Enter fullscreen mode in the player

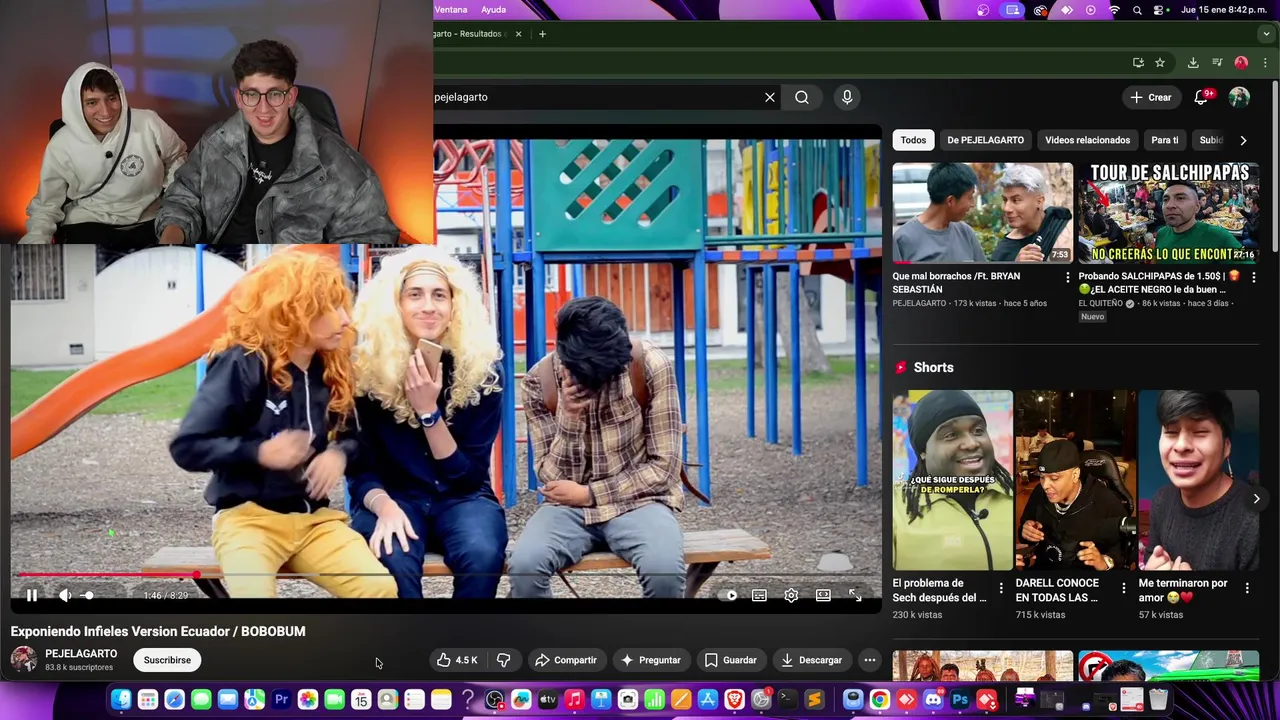click(x=855, y=595)
